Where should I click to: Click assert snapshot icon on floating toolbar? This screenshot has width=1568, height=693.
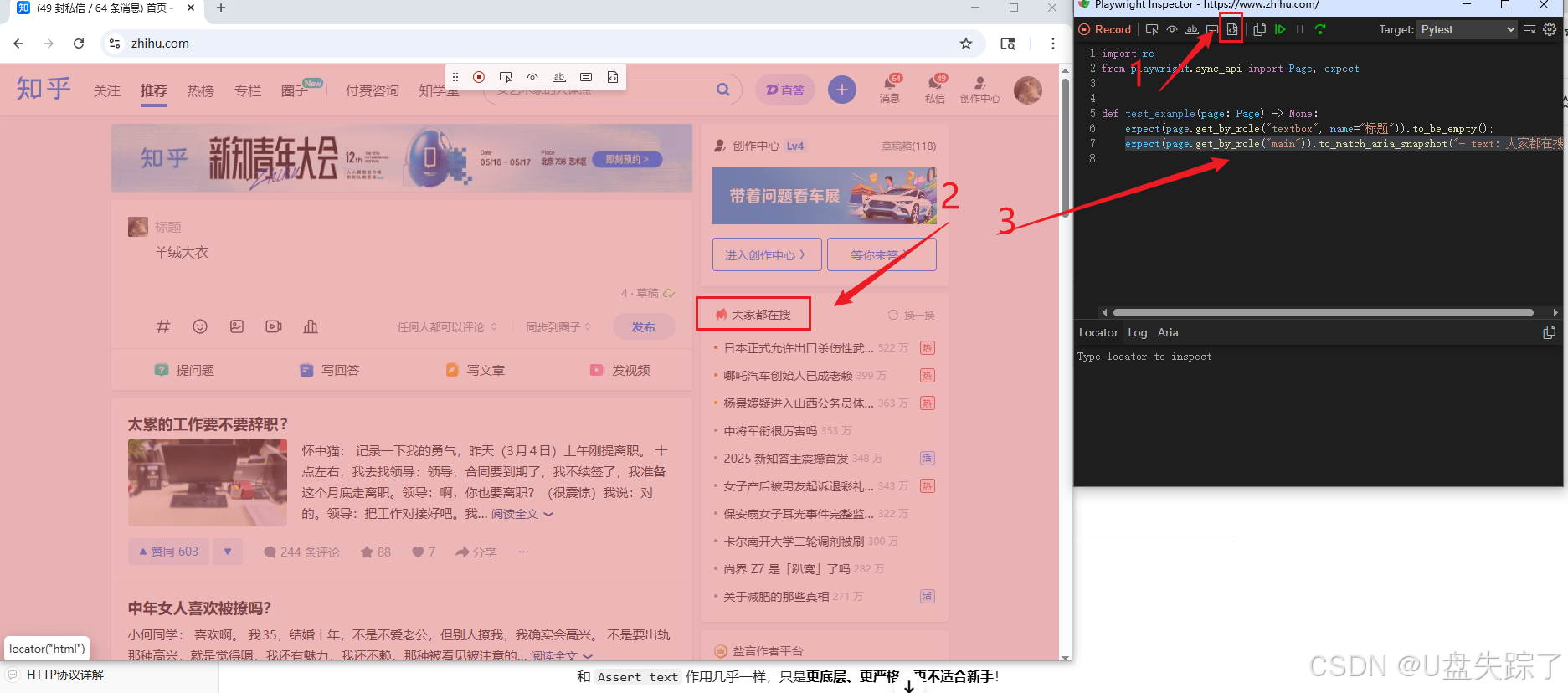[x=613, y=77]
